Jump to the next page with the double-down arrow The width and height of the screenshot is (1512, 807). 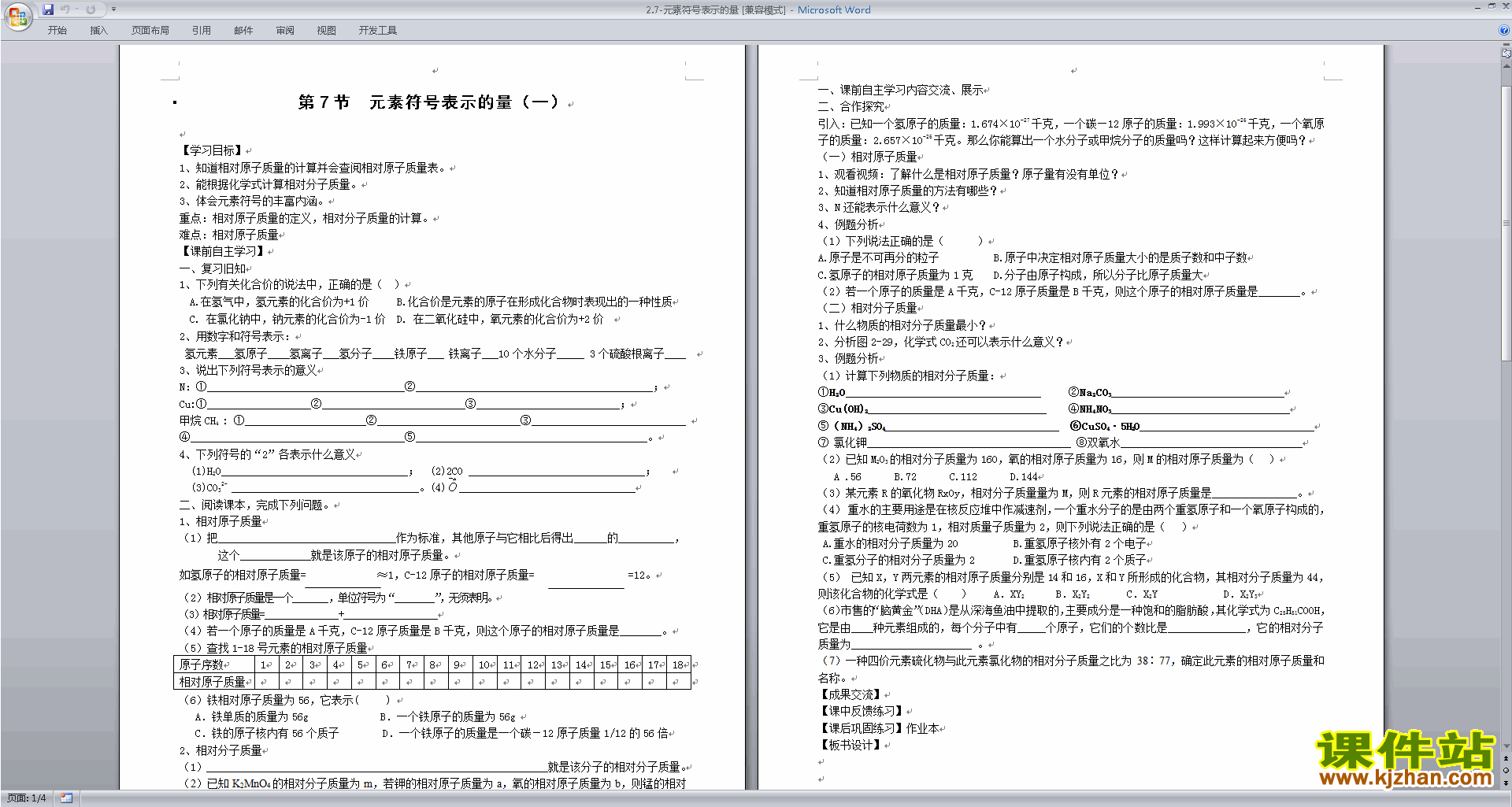click(x=1506, y=783)
